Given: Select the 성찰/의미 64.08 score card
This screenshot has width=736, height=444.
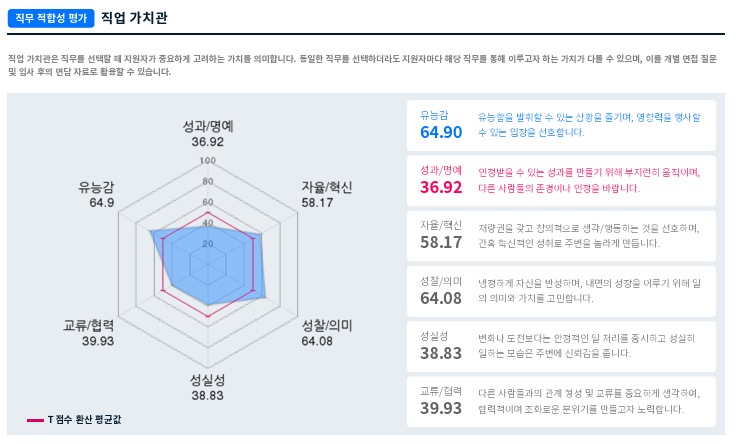Looking at the screenshot, I should pyautogui.click(x=561, y=290).
